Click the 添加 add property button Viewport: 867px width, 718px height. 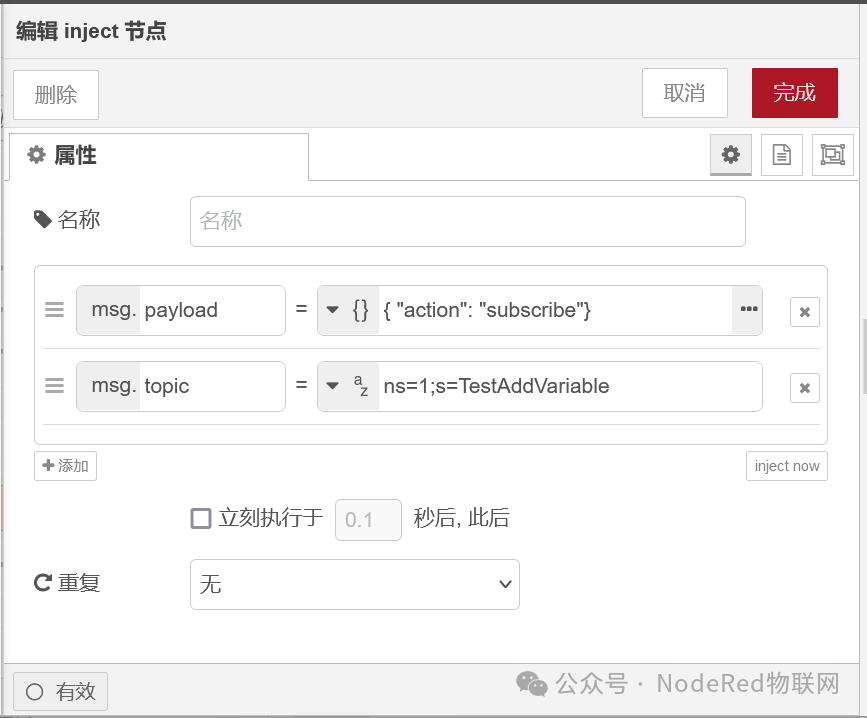pyautogui.click(x=65, y=466)
